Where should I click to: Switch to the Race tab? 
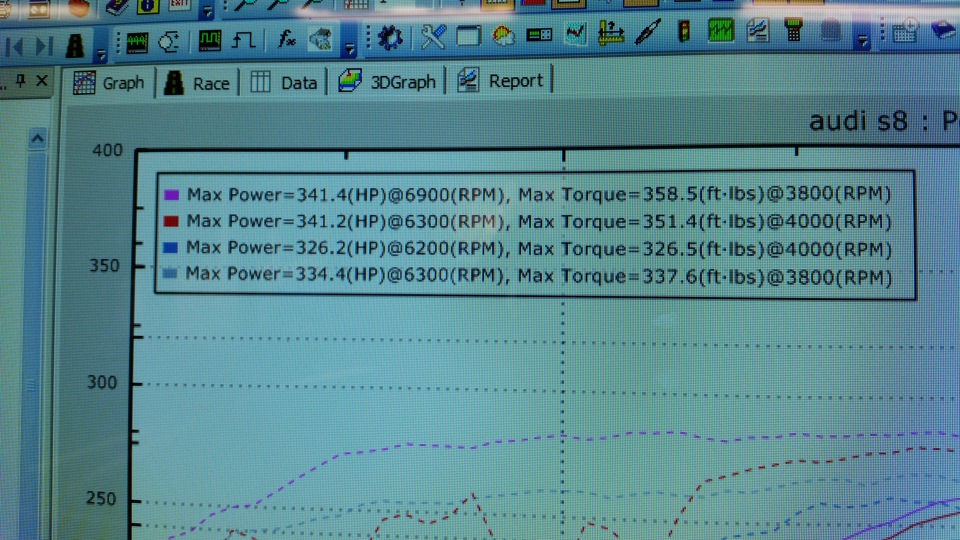click(197, 83)
